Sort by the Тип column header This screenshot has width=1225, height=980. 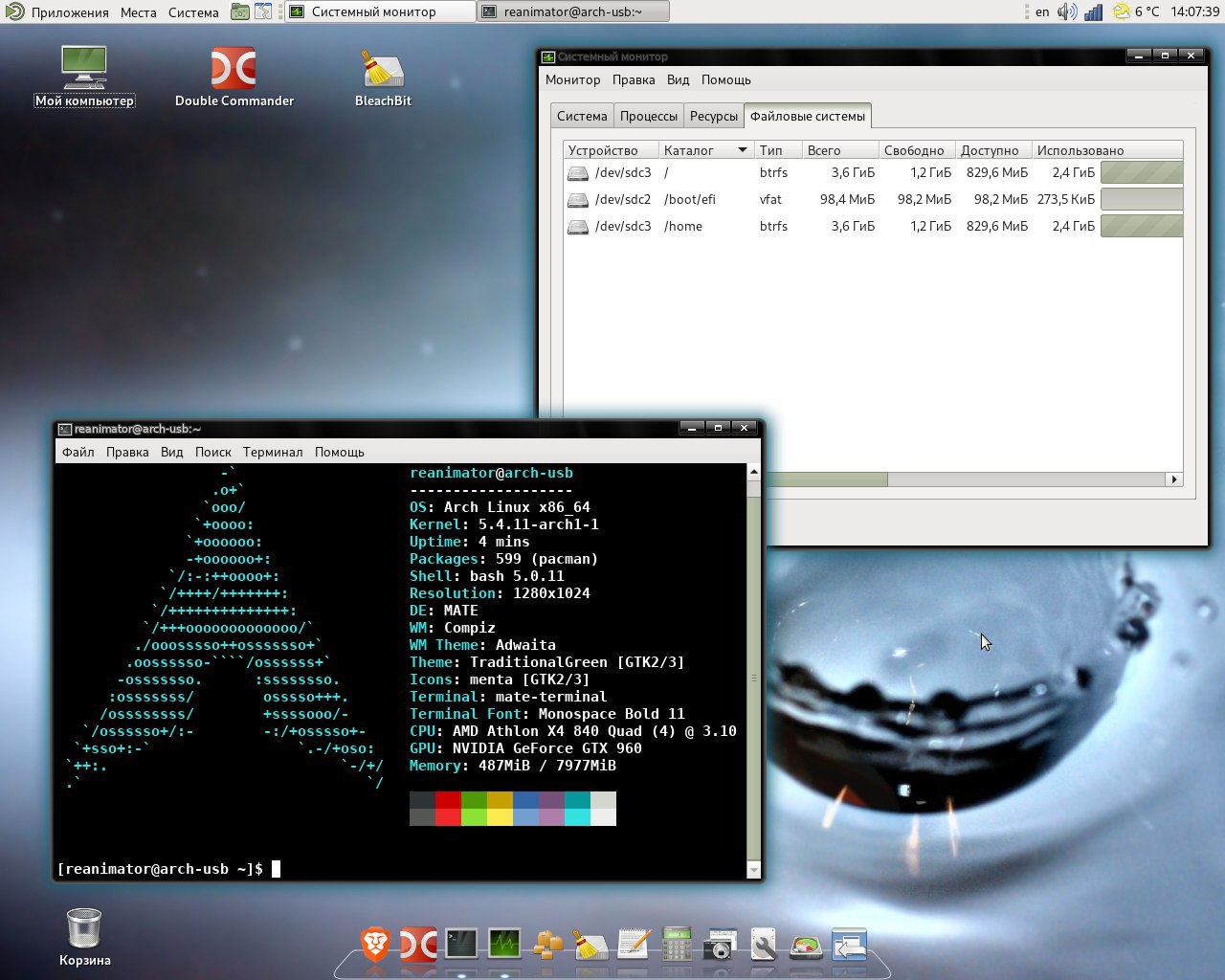click(778, 150)
